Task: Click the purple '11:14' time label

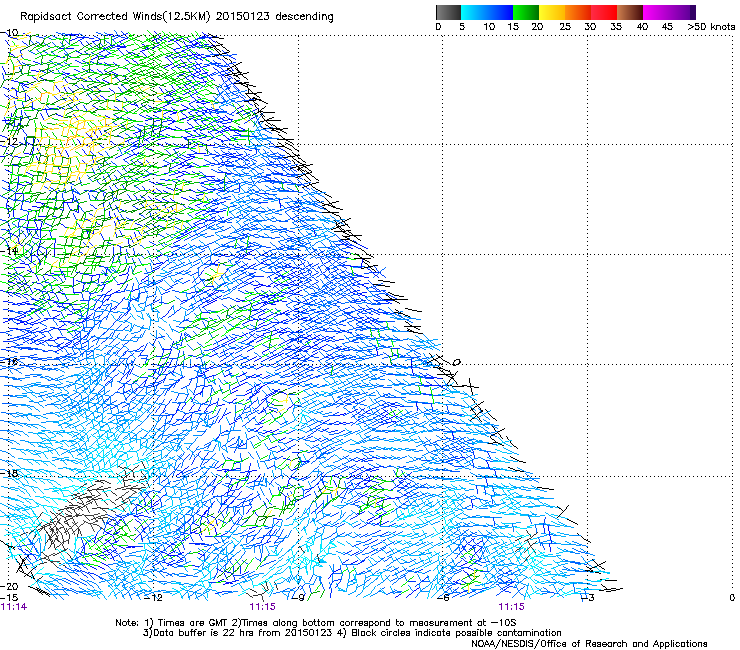Action: click(x=14, y=607)
